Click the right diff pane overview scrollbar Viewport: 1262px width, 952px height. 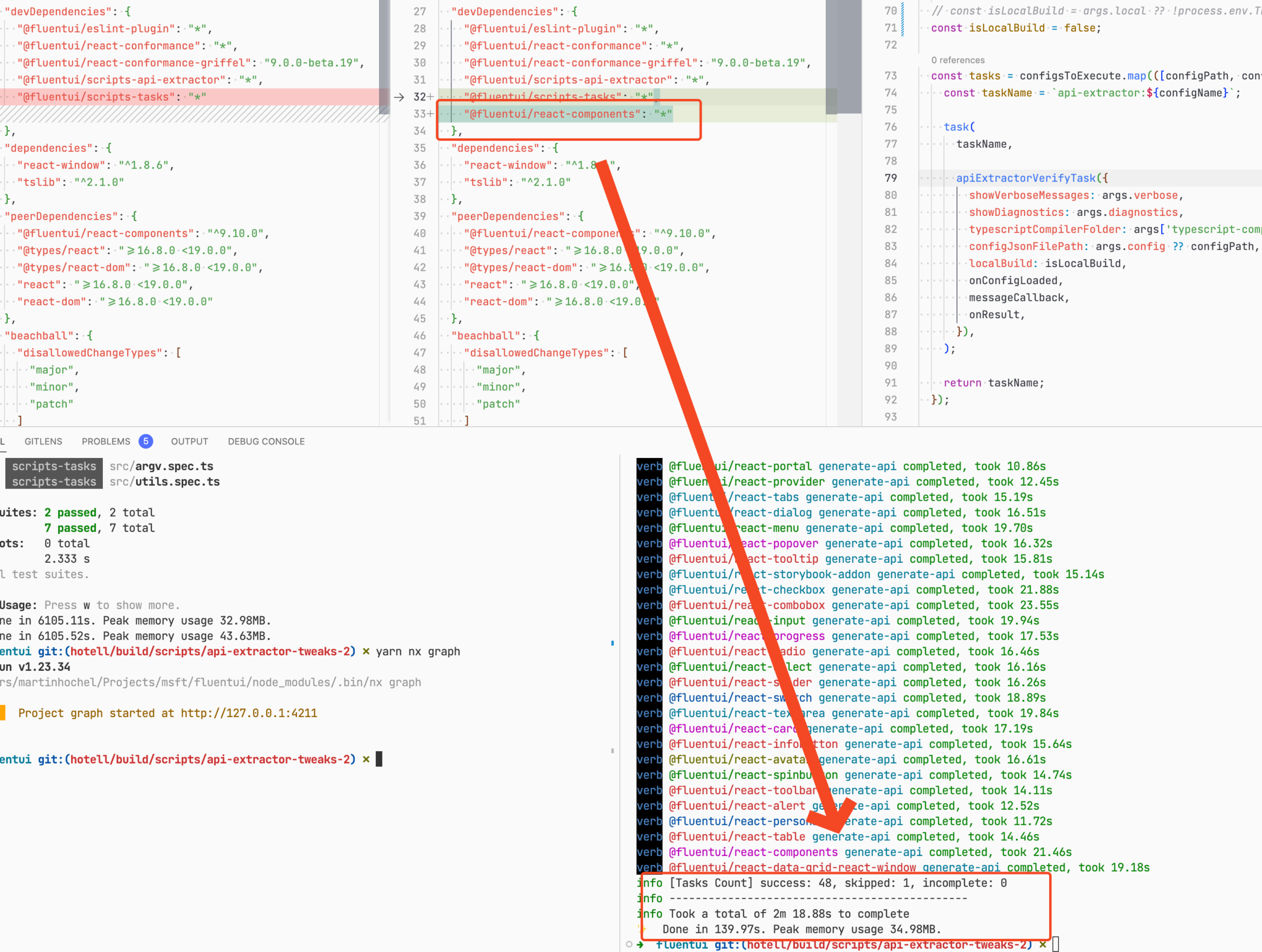(849, 57)
